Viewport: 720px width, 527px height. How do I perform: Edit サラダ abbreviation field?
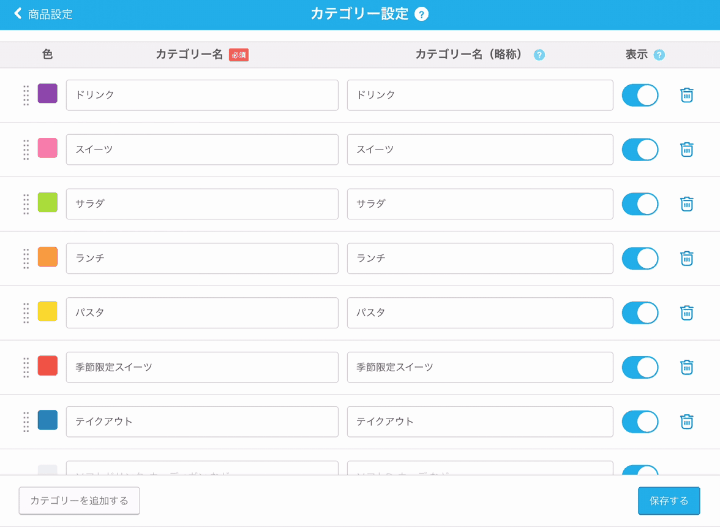coord(480,204)
